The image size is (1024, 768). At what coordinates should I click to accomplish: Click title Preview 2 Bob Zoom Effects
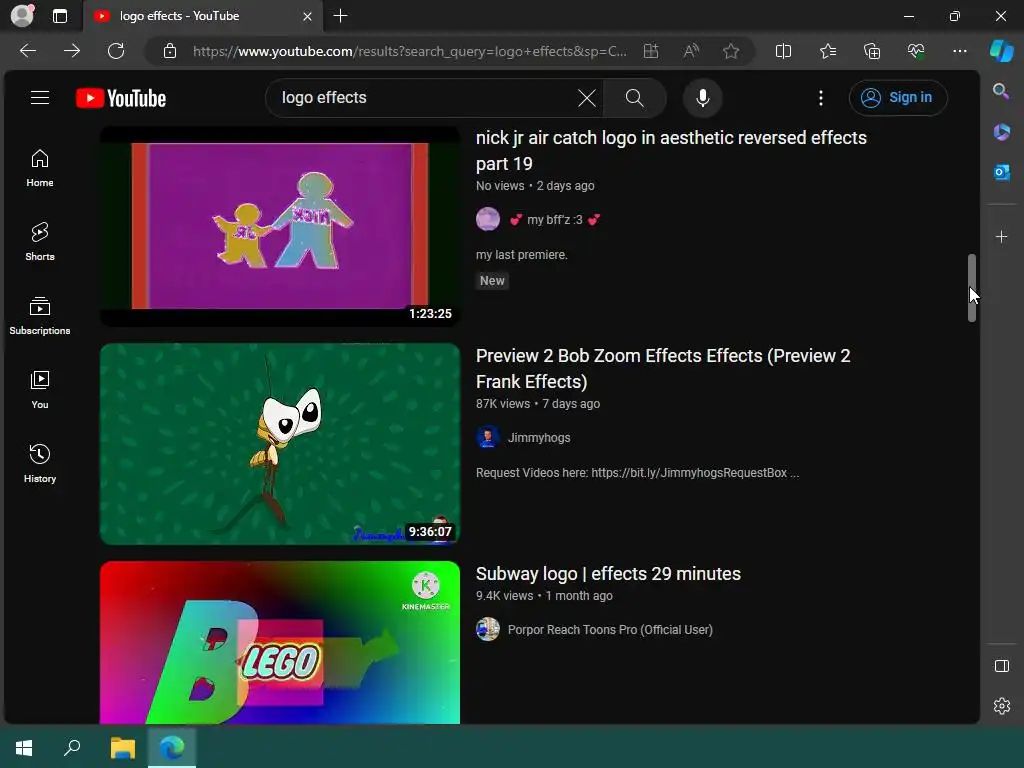pyautogui.click(x=663, y=369)
